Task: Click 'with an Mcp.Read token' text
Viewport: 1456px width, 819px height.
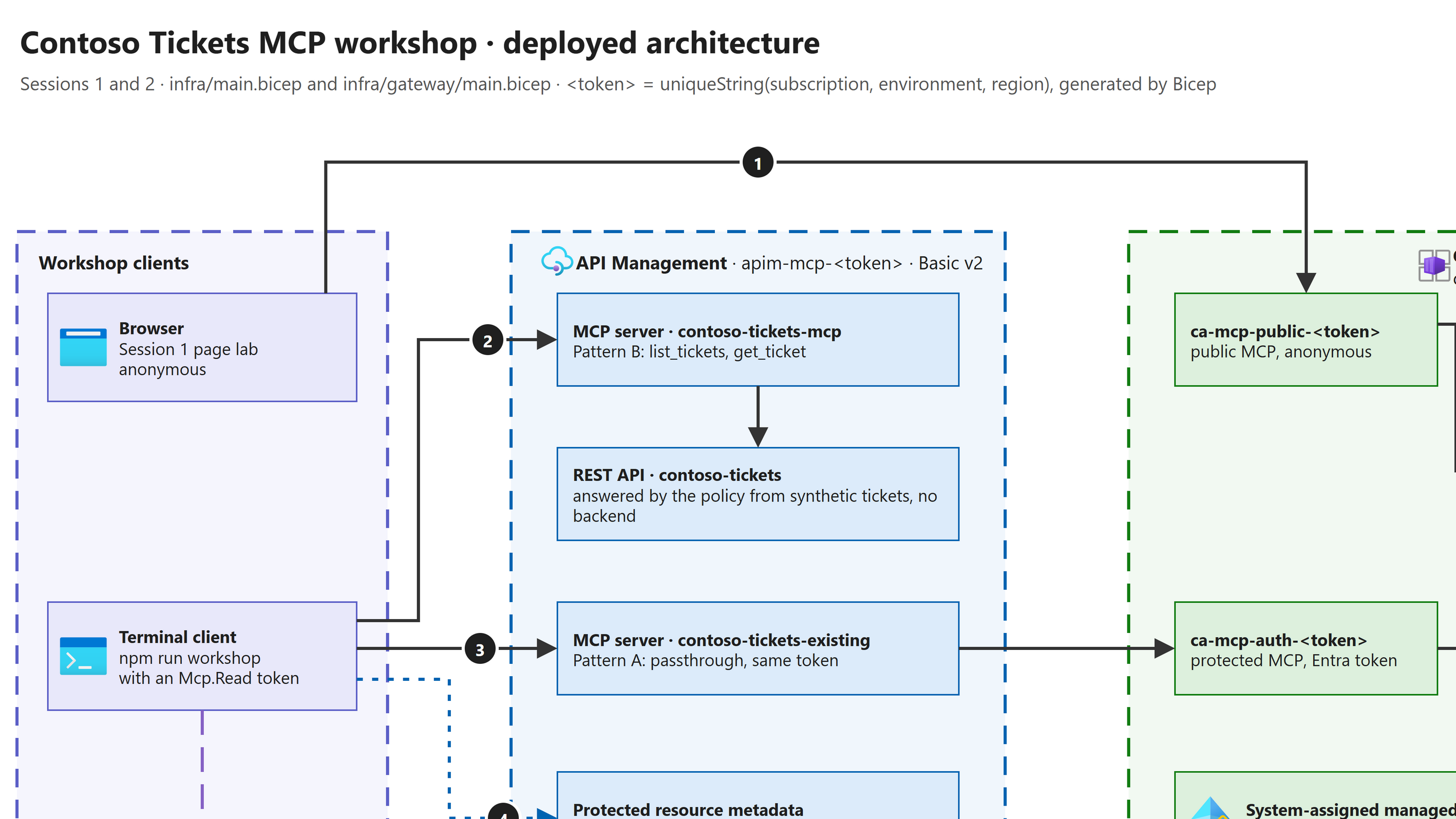Action: point(209,678)
